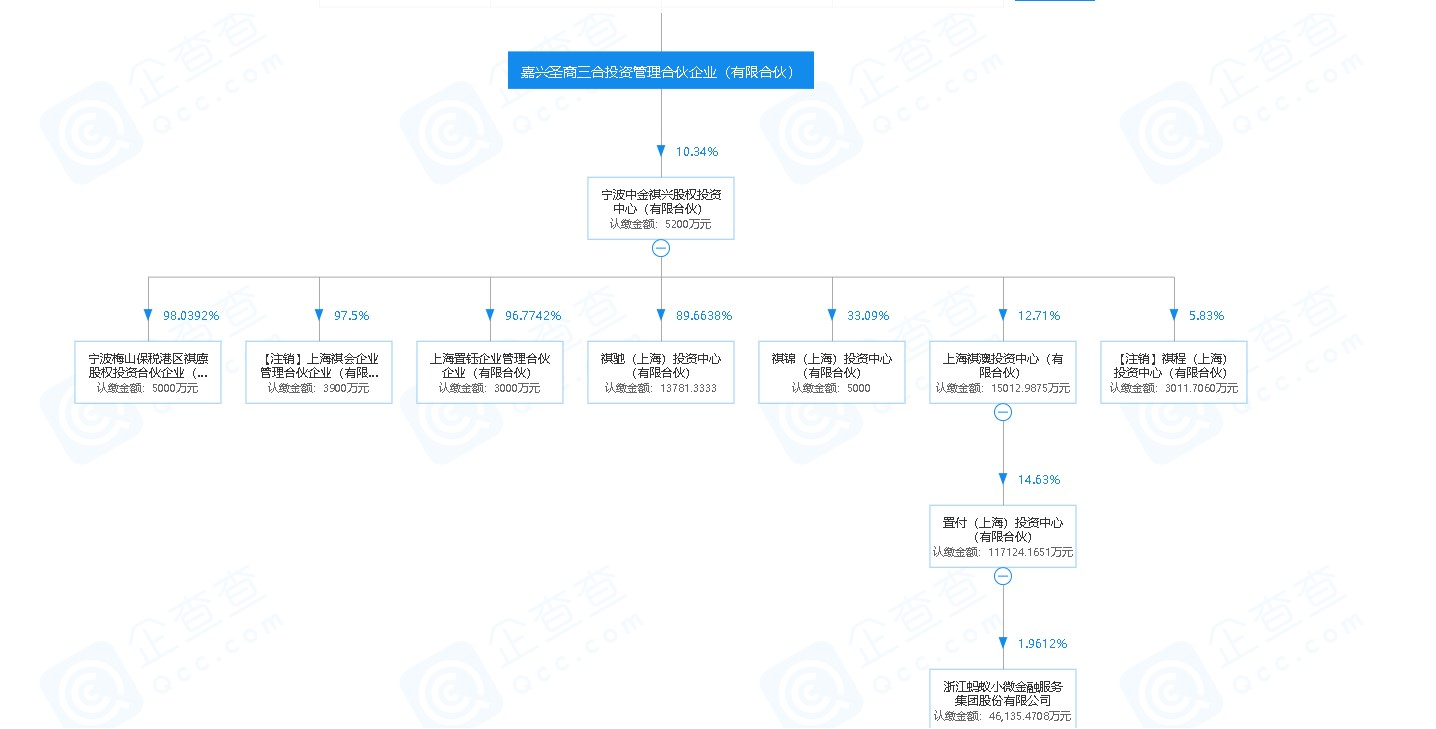Collapse the 宁波中金祺兴股权投资中心 branch
The width and height of the screenshot is (1436, 729).
pos(660,249)
